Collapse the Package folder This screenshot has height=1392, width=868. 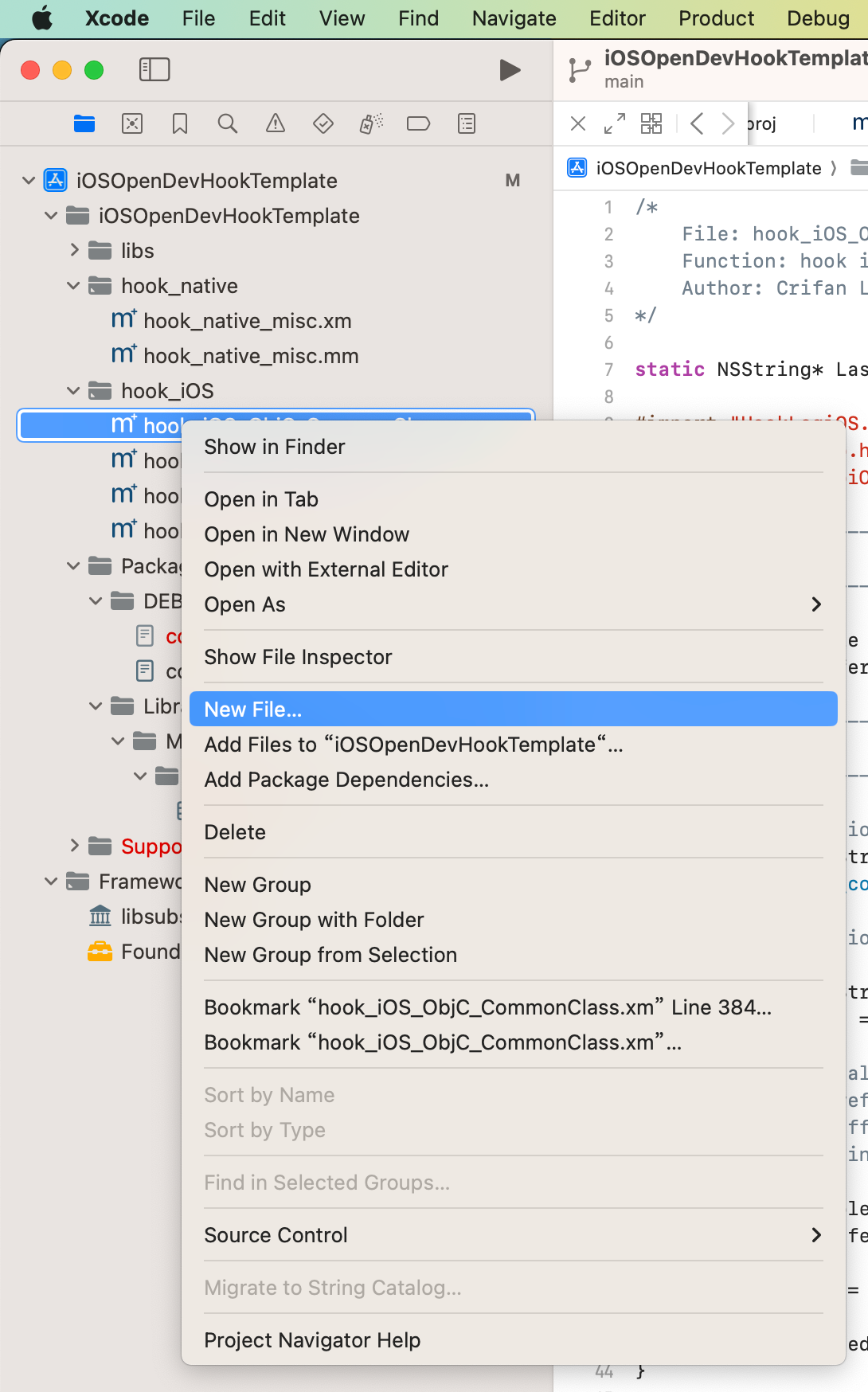[x=73, y=566]
